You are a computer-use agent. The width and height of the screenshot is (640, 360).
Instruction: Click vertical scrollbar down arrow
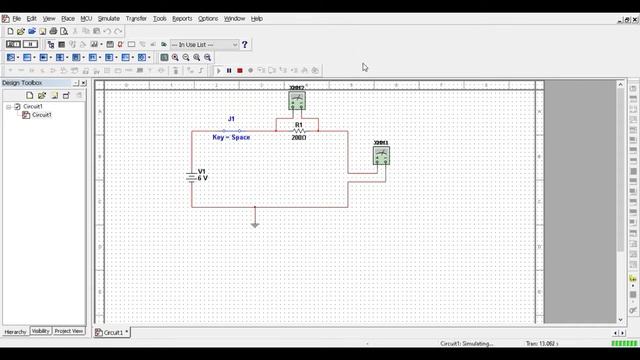click(x=620, y=320)
